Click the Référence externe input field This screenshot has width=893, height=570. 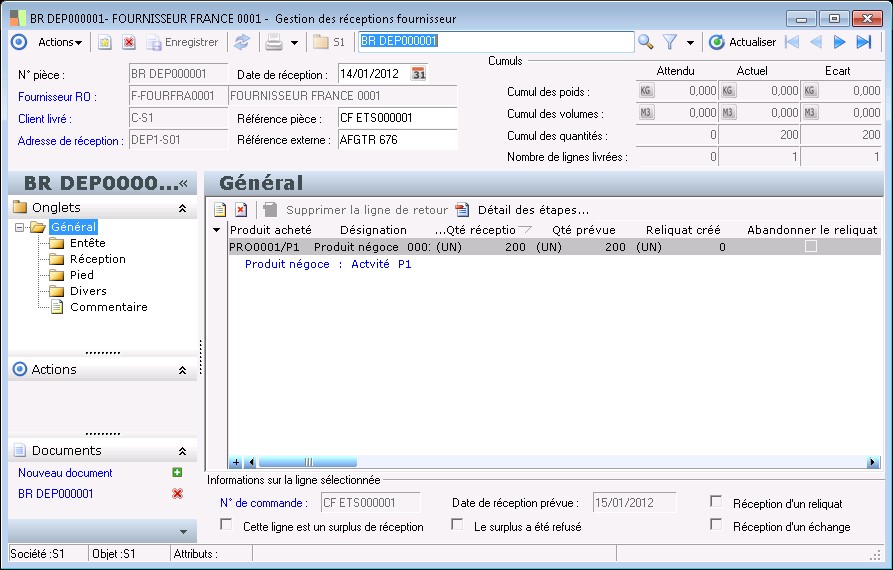[x=398, y=140]
